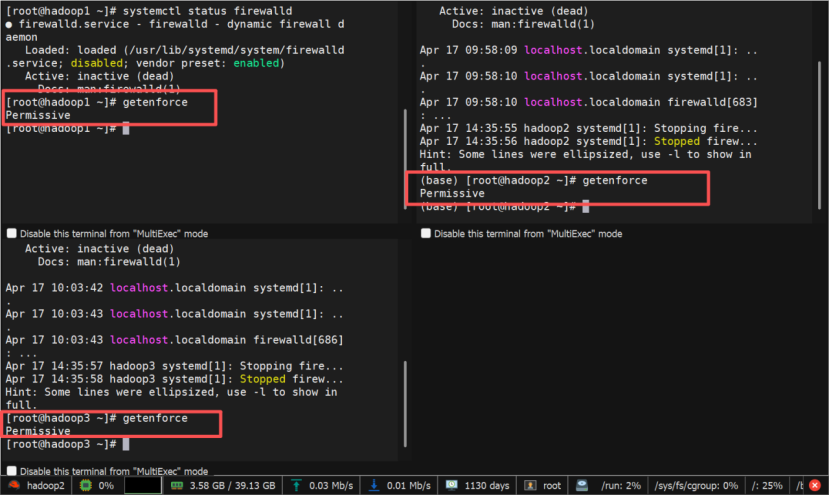This screenshot has height=496, width=830.
Task: Click the 'systemctl status firewalld' command in hadoop1
Action: pyautogui.click(x=207, y=11)
